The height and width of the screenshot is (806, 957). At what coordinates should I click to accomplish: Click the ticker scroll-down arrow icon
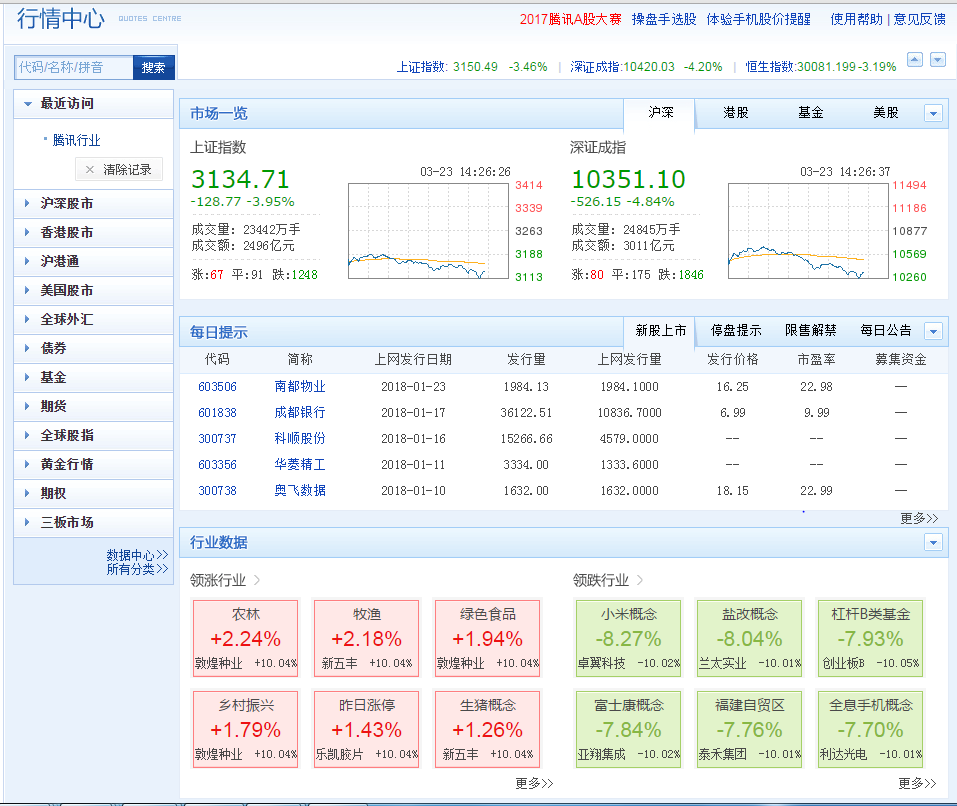click(x=937, y=60)
